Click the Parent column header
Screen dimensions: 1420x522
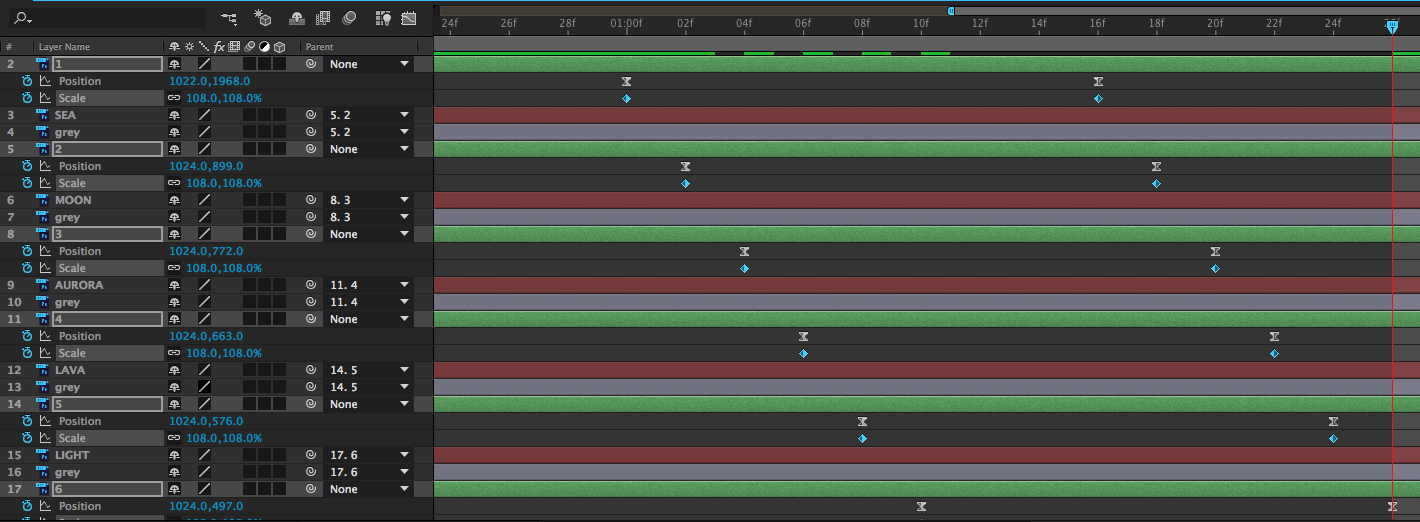(320, 47)
